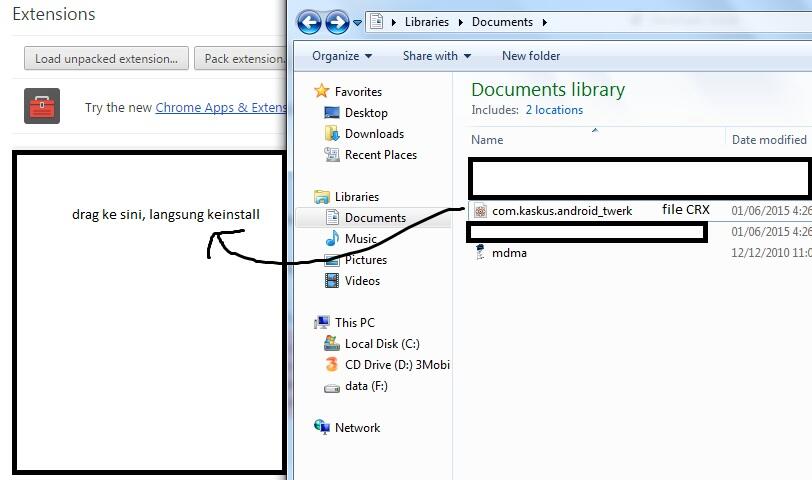Viewport: 812px width, 480px height.
Task: Click the New folder button
Action: 531,56
